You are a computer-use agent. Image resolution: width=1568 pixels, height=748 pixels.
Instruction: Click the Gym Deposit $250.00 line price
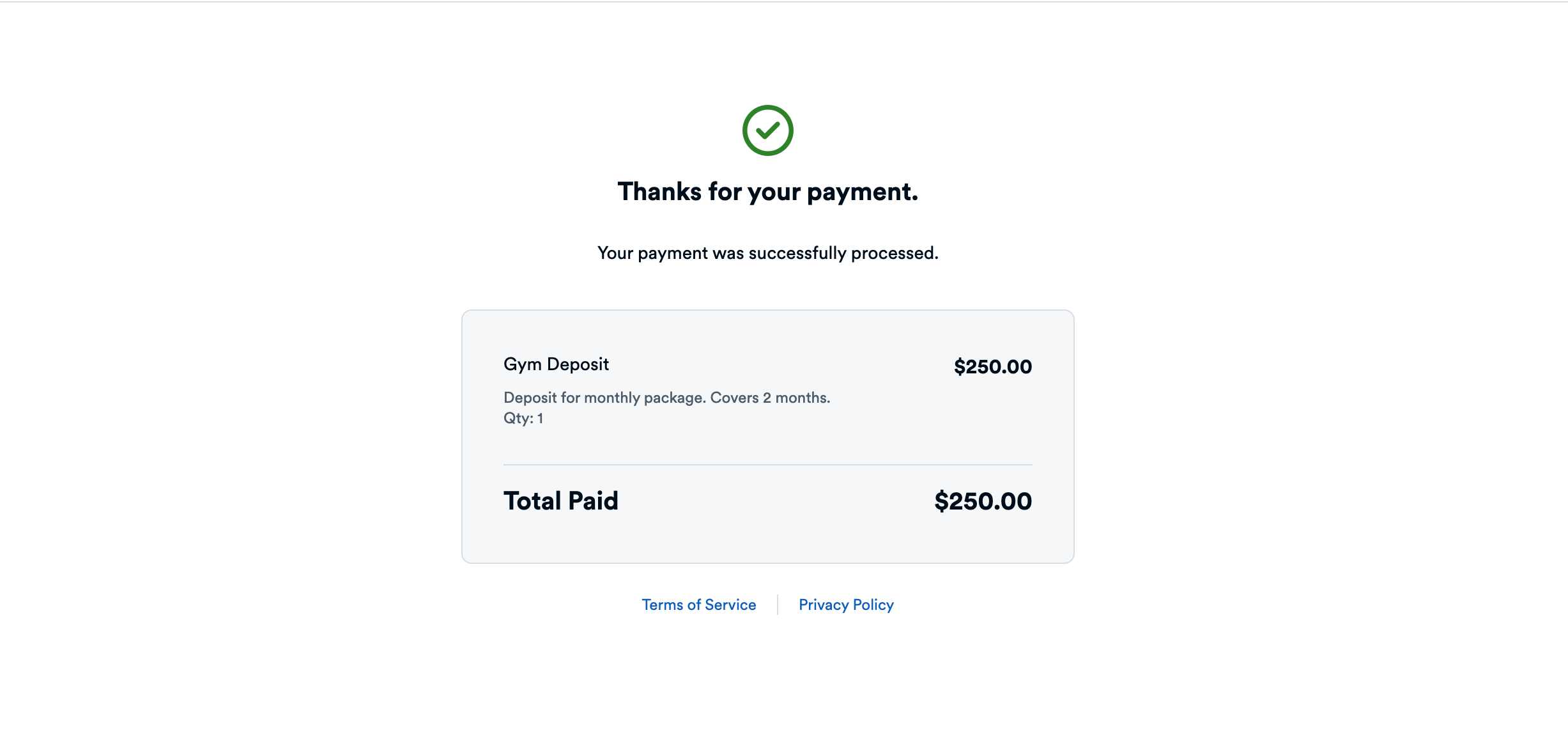992,367
